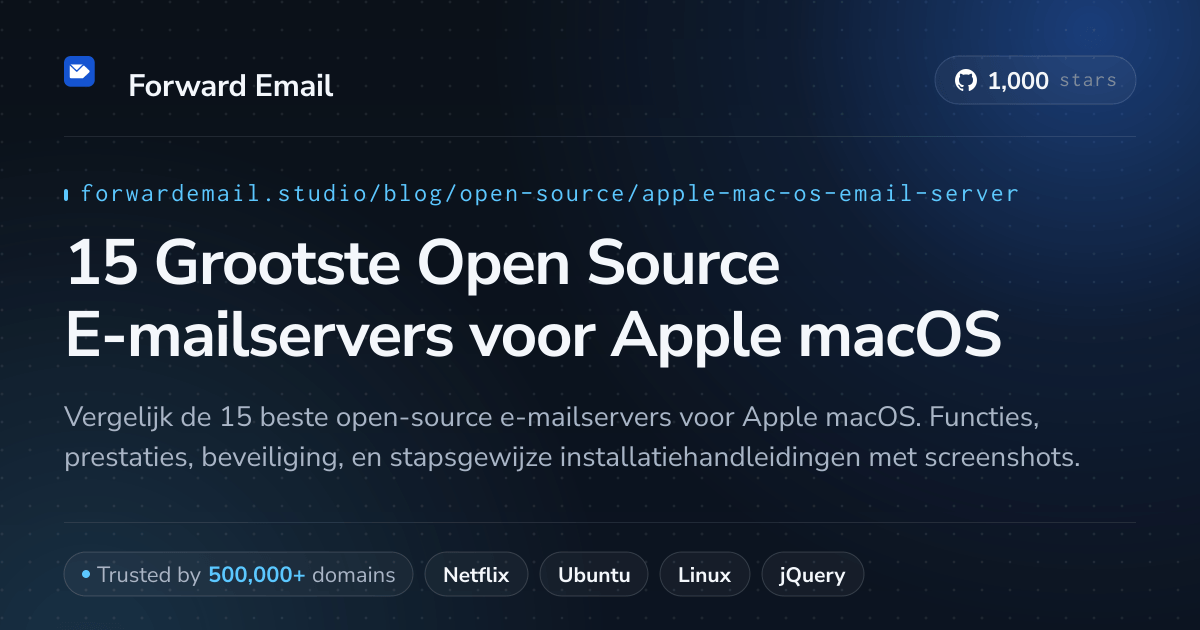Click the GitHub octocat icon
Image resolution: width=1200 pixels, height=630 pixels.
pyautogui.click(x=965, y=81)
